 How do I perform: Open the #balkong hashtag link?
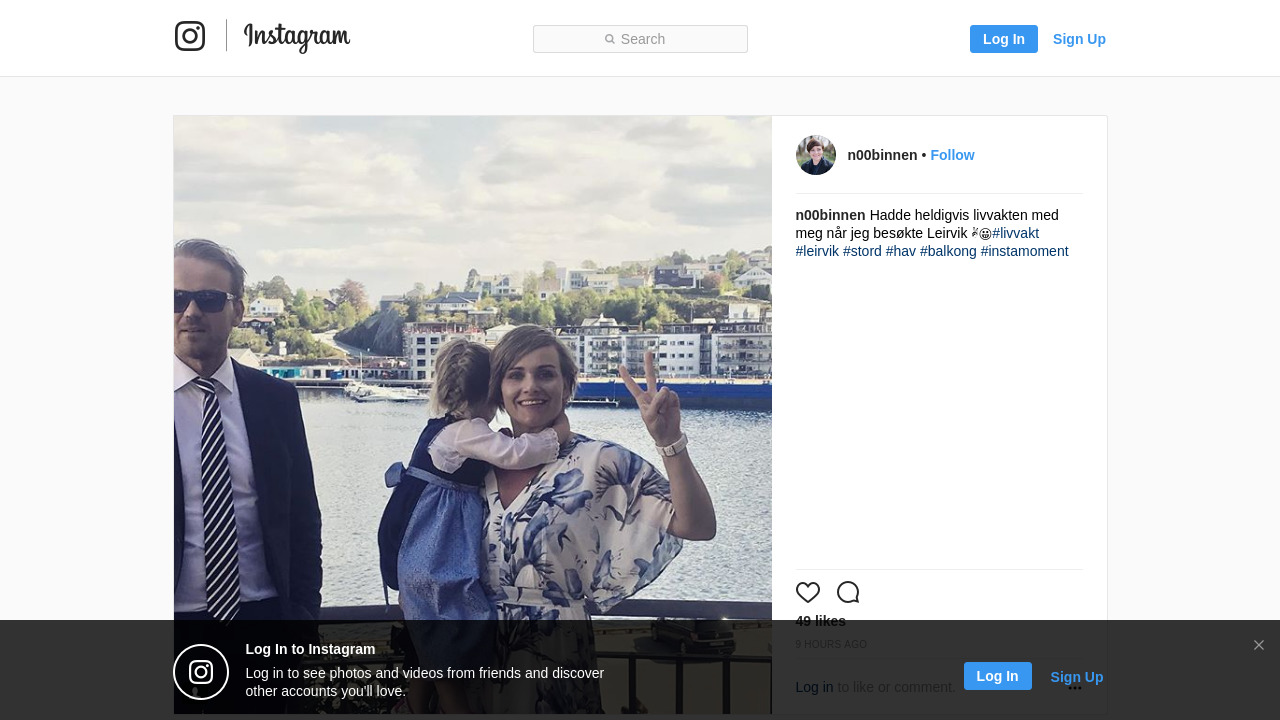pos(948,251)
